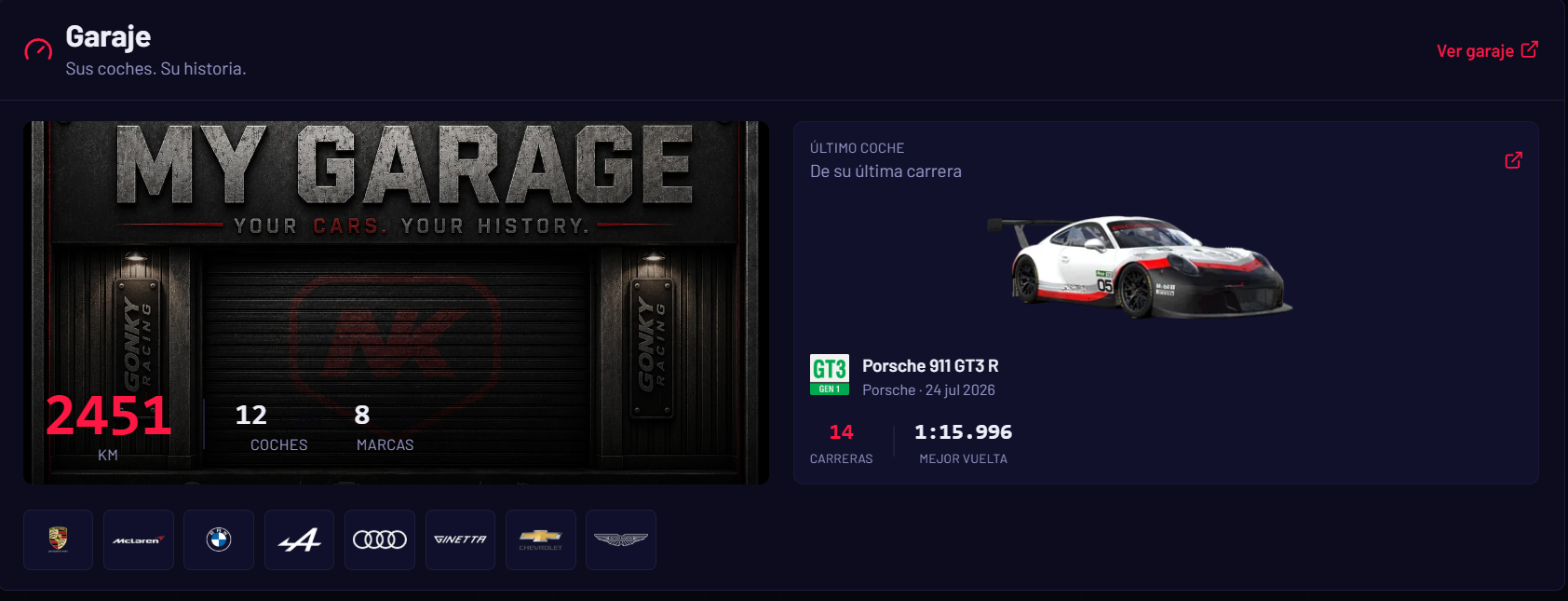This screenshot has height=601, width=1568.
Task: Open the Ver garaje link
Action: (1487, 50)
